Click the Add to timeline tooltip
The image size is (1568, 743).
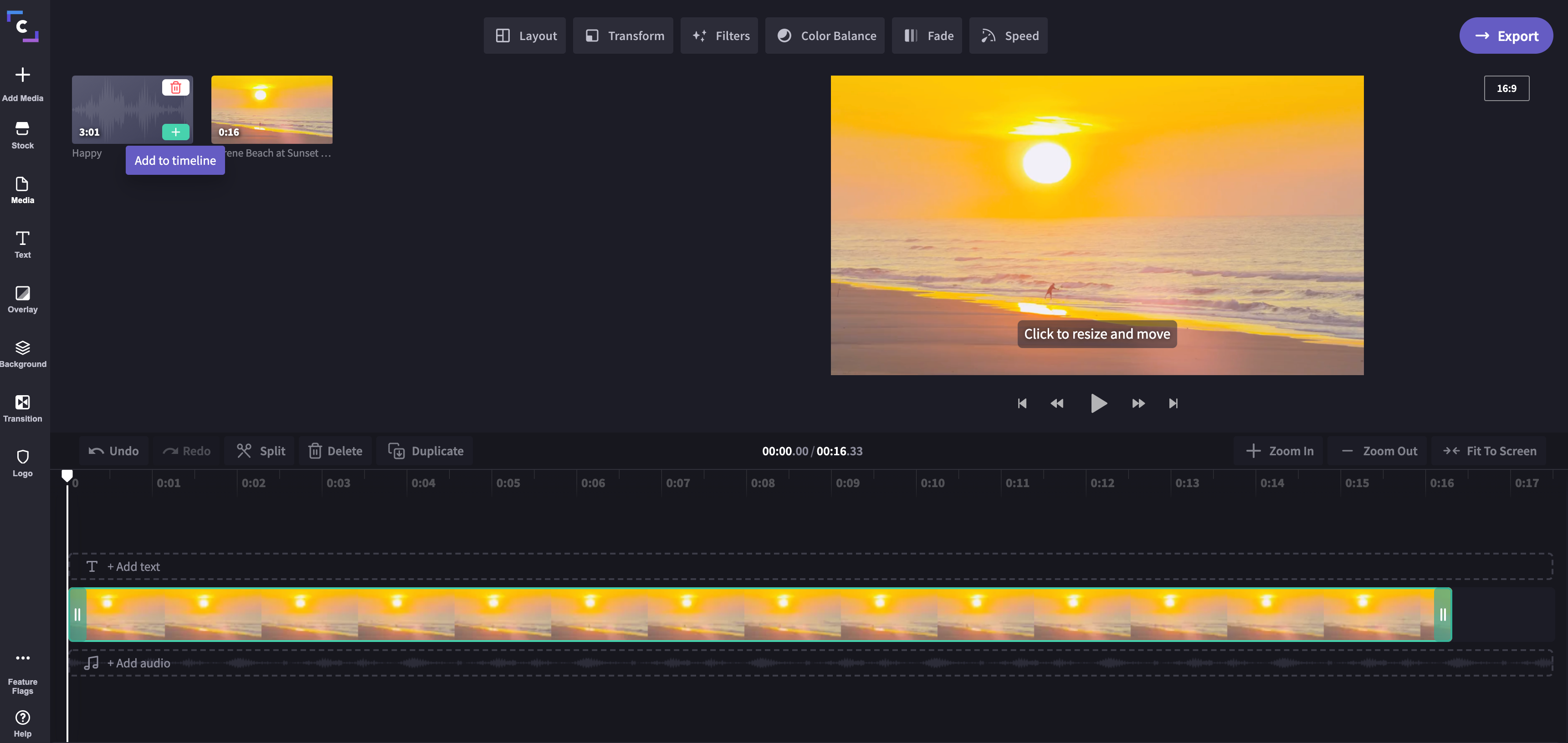tap(175, 161)
